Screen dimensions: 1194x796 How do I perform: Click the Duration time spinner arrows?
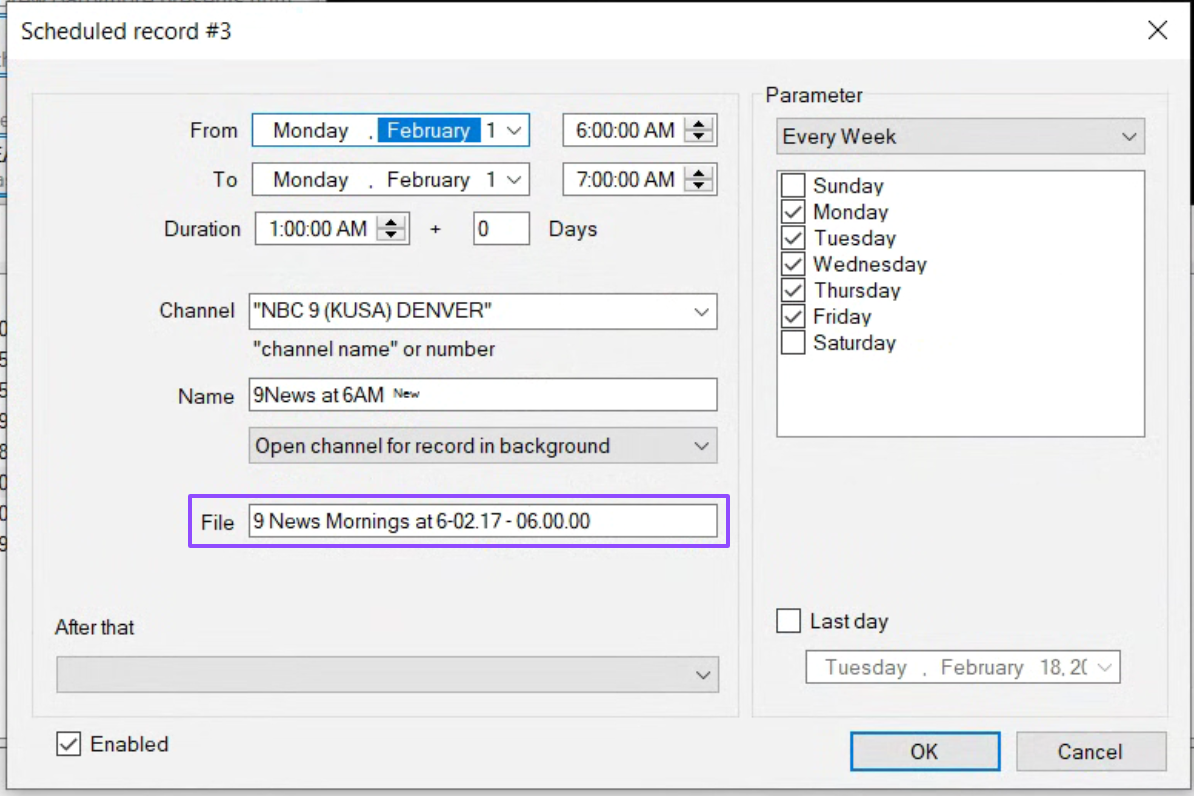393,229
